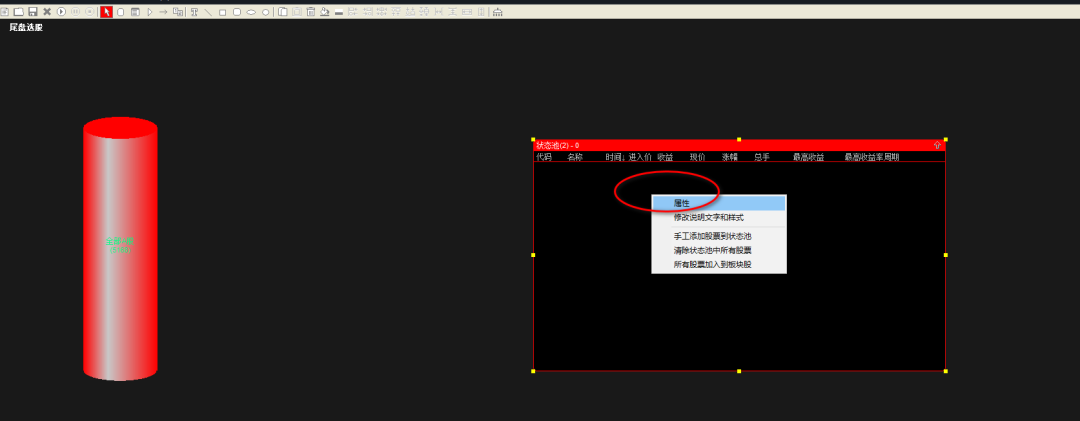Select the status pool window tool

click(x=135, y=12)
